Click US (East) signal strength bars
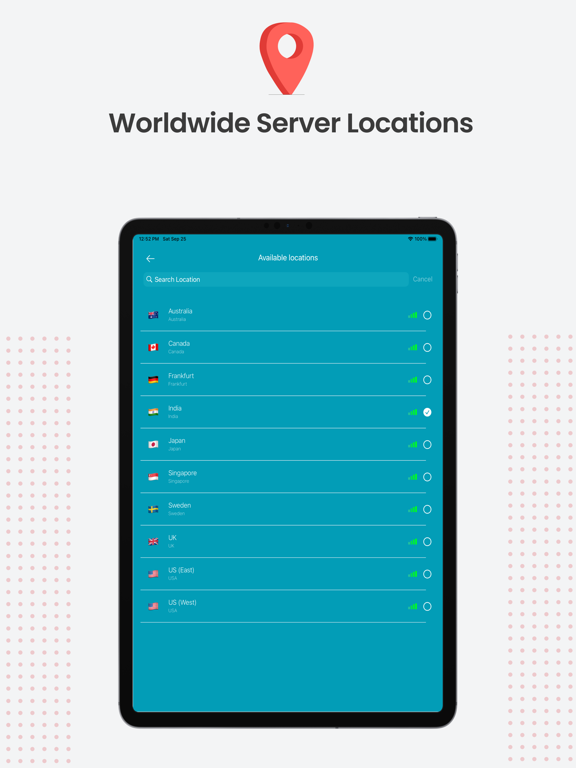This screenshot has height=768, width=576. click(412, 574)
